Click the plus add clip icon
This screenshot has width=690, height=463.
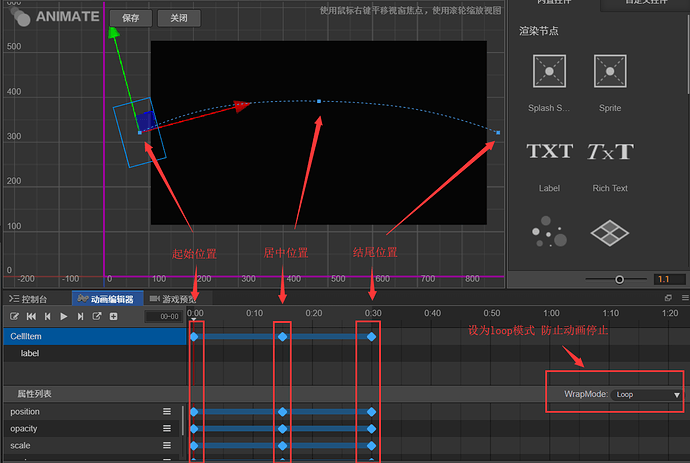coord(114,316)
